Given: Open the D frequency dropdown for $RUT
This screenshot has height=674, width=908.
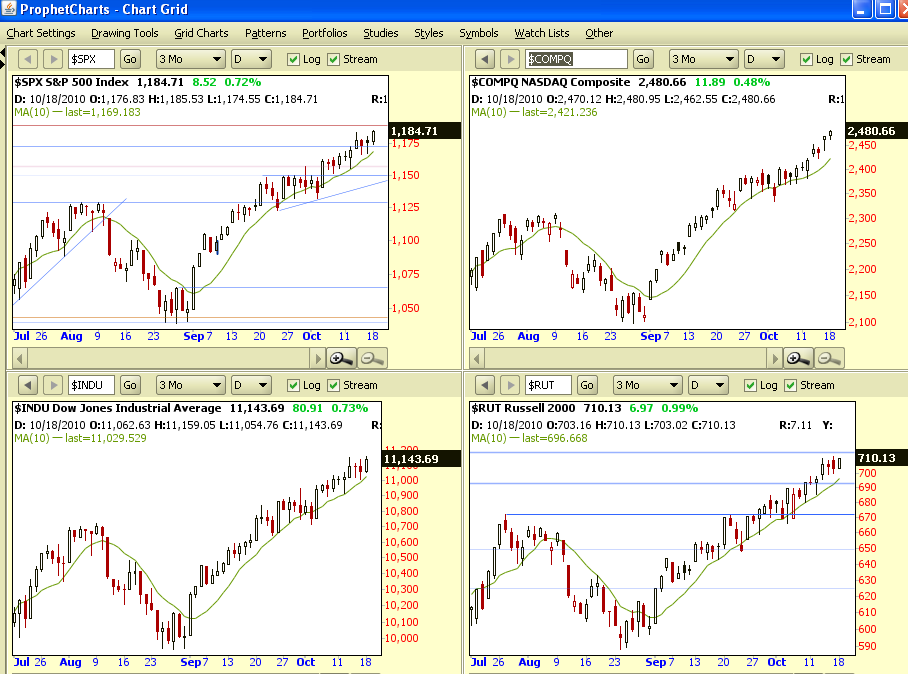Looking at the screenshot, I should 708,385.
